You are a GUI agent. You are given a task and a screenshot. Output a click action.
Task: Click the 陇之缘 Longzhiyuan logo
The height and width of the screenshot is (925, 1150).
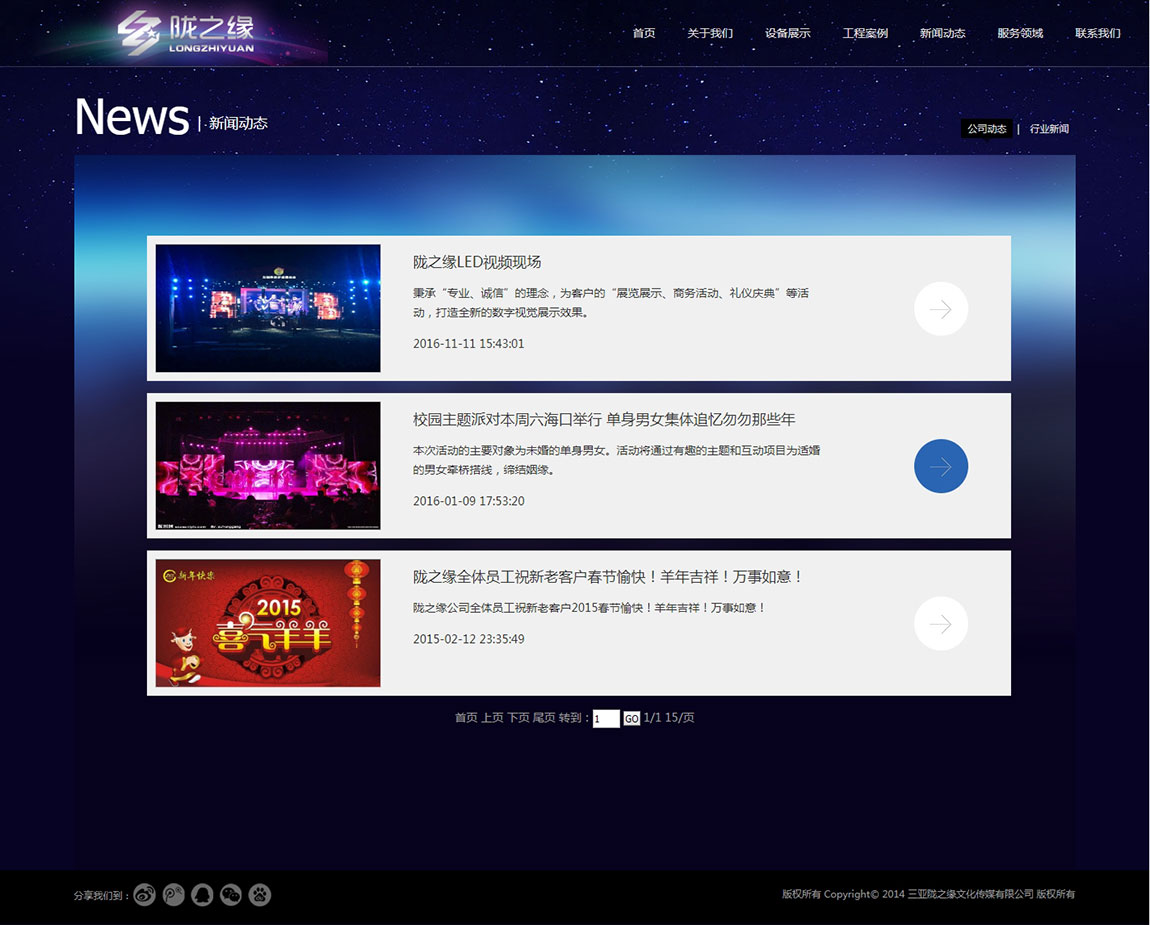click(x=186, y=33)
